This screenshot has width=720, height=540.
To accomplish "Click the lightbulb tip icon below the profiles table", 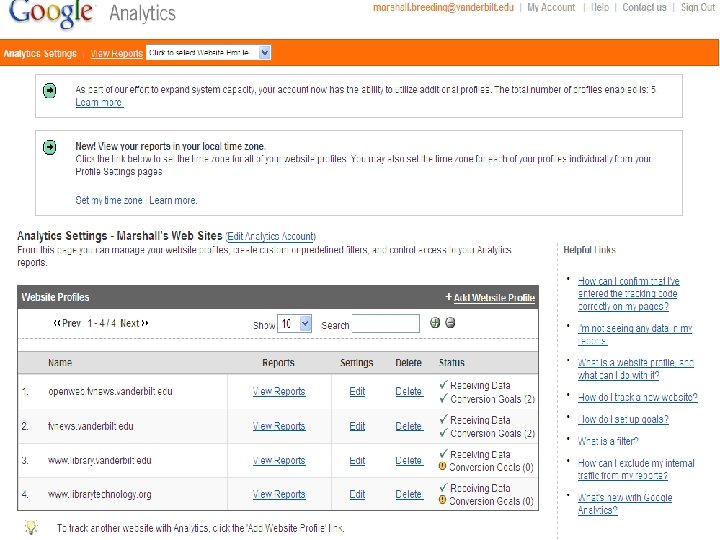I will coord(31,528).
